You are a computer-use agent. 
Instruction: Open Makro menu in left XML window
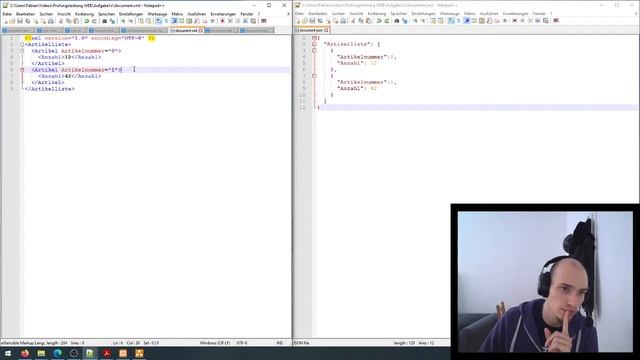point(177,14)
